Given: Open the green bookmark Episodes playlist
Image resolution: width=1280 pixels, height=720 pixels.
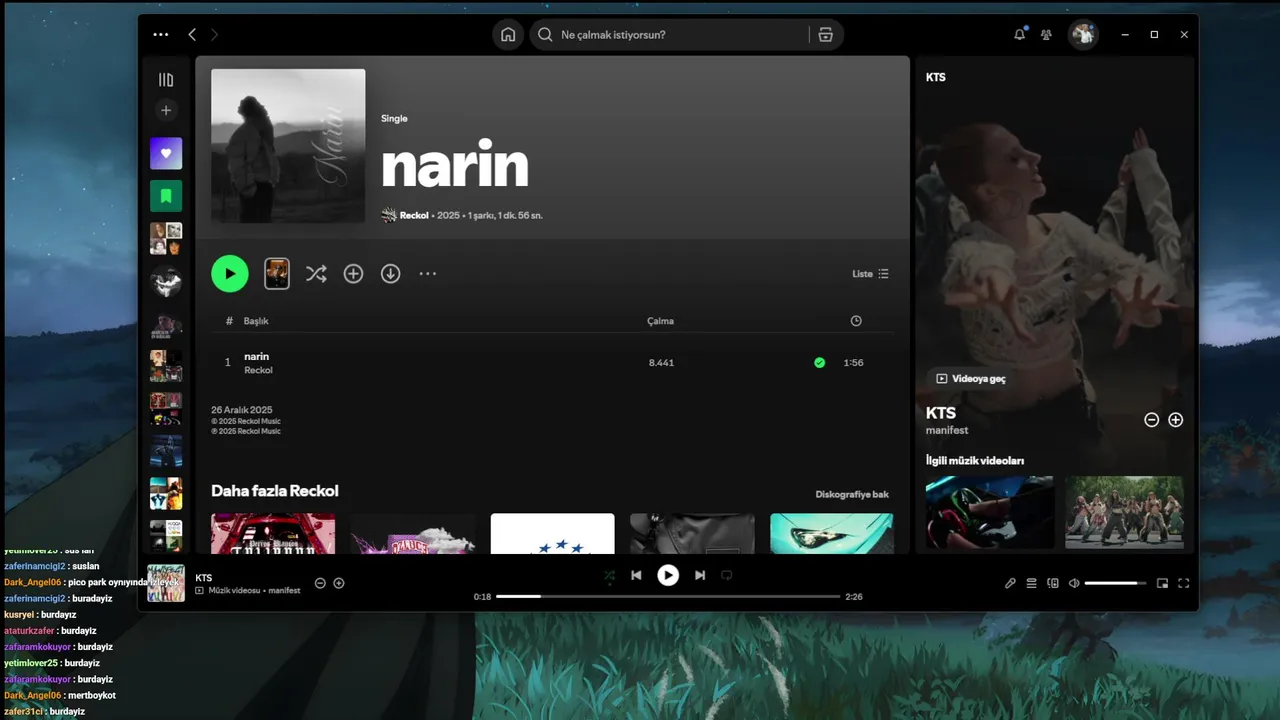Looking at the screenshot, I should coord(166,196).
